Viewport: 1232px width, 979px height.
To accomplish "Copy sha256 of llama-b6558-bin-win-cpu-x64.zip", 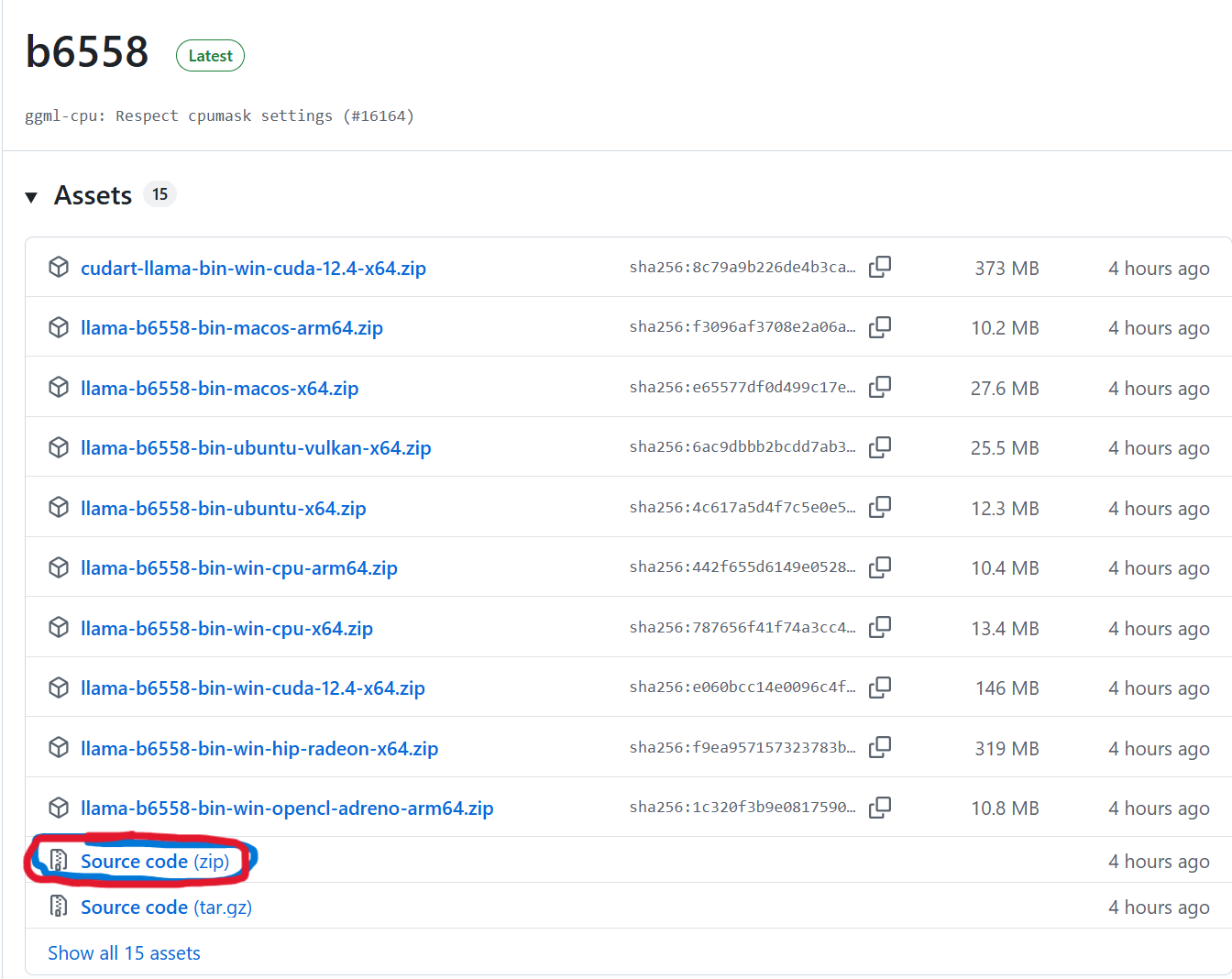I will coord(880,627).
